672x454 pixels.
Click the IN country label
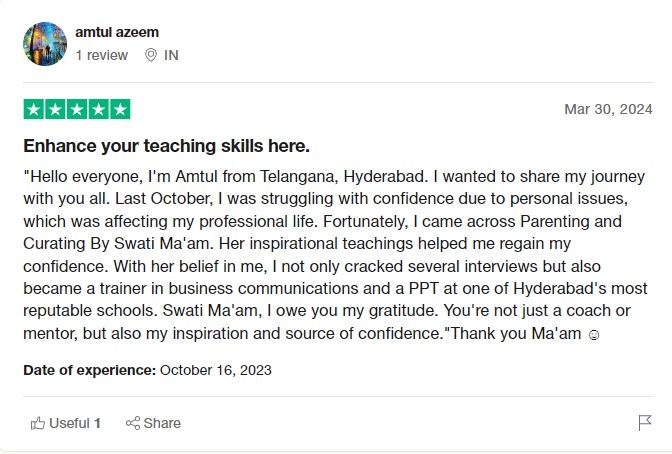(171, 55)
